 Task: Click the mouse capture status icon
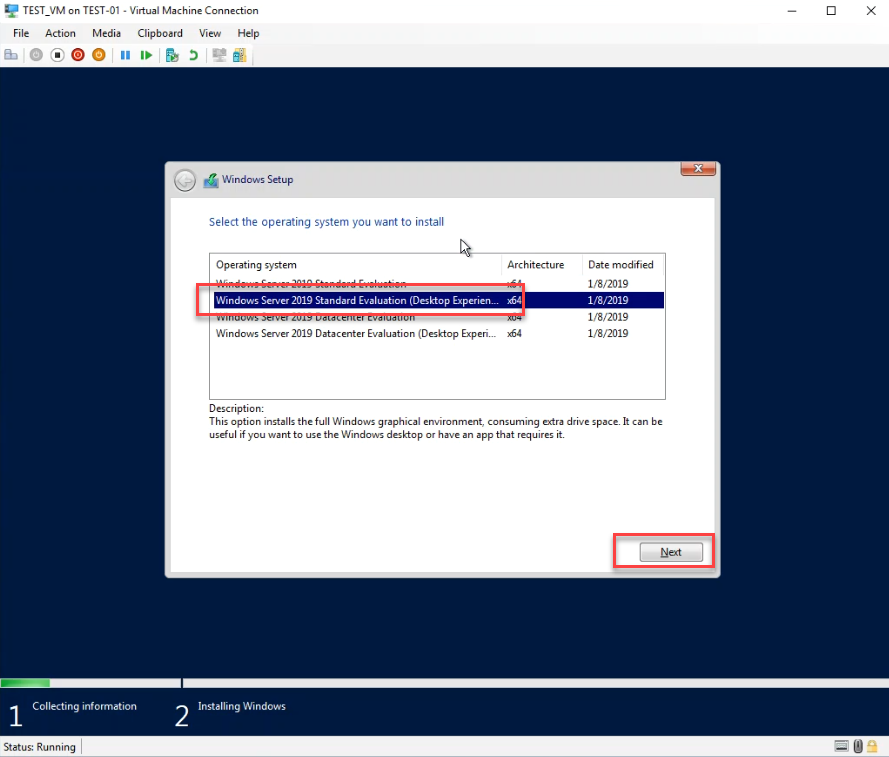(858, 746)
